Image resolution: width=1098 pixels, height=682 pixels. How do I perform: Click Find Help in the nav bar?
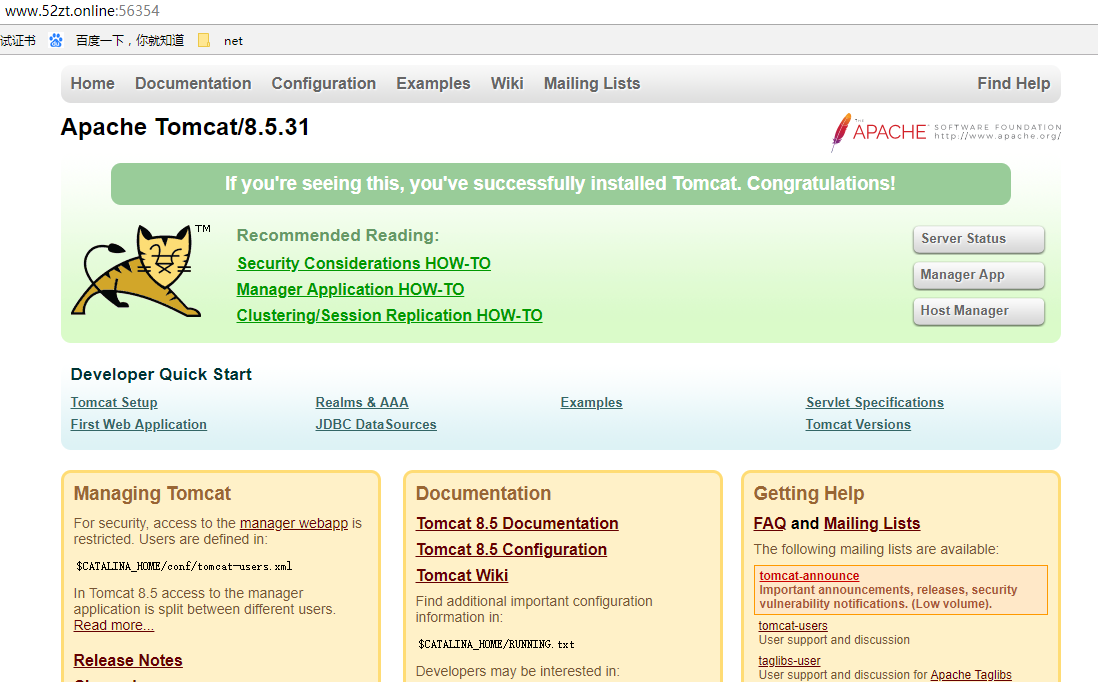pos(1013,83)
